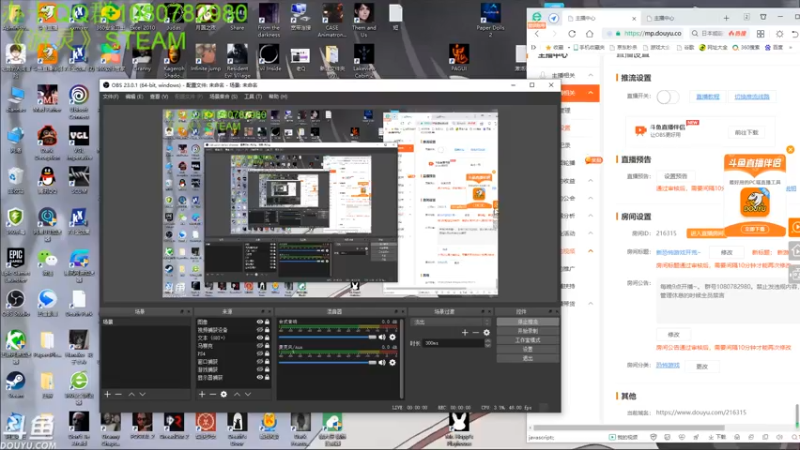Open 麦克风/Aux gear settings in OBS mixer
The height and width of the screenshot is (450, 800).
pos(392,362)
